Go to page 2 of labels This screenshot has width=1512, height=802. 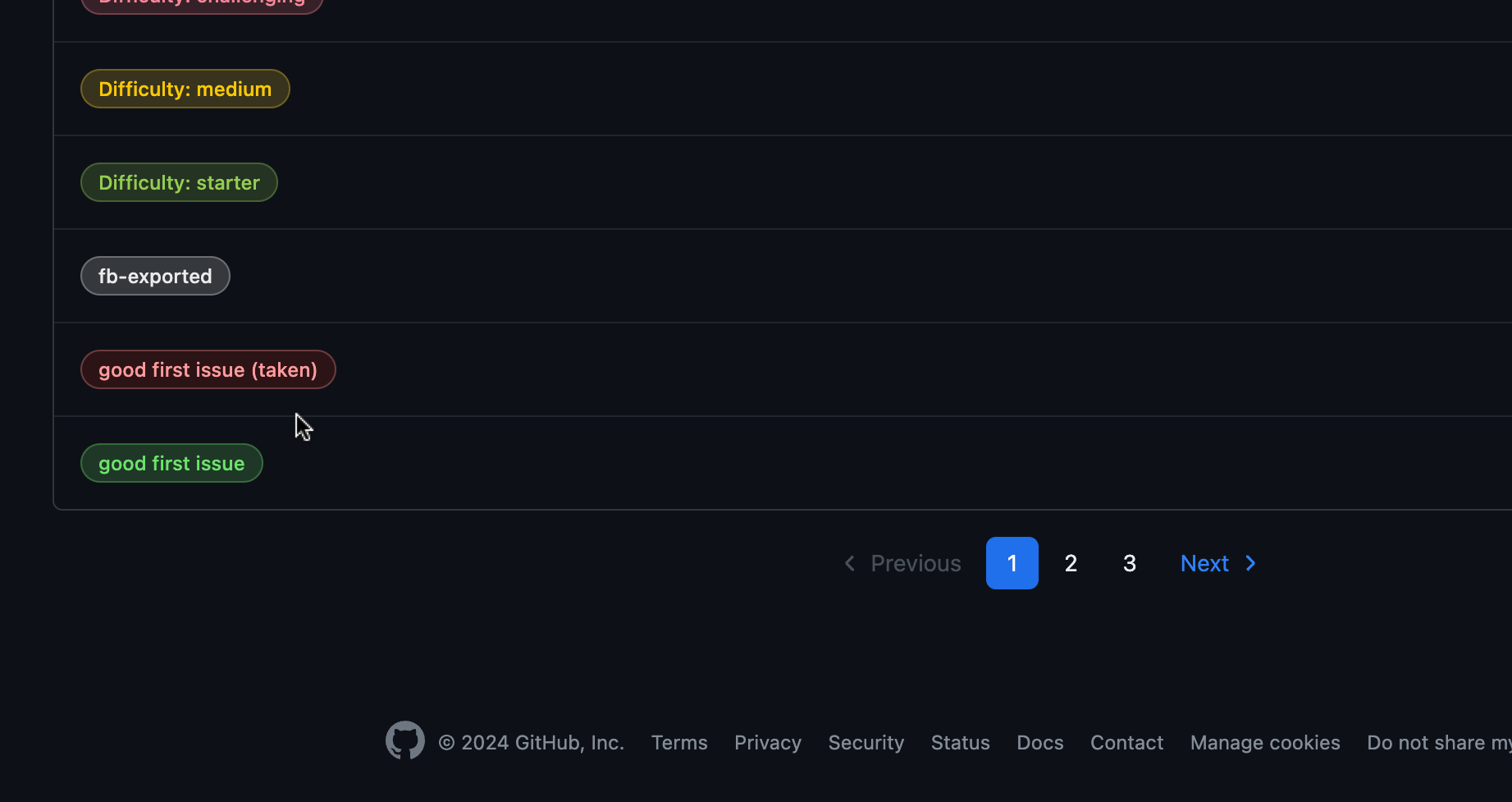click(1071, 563)
